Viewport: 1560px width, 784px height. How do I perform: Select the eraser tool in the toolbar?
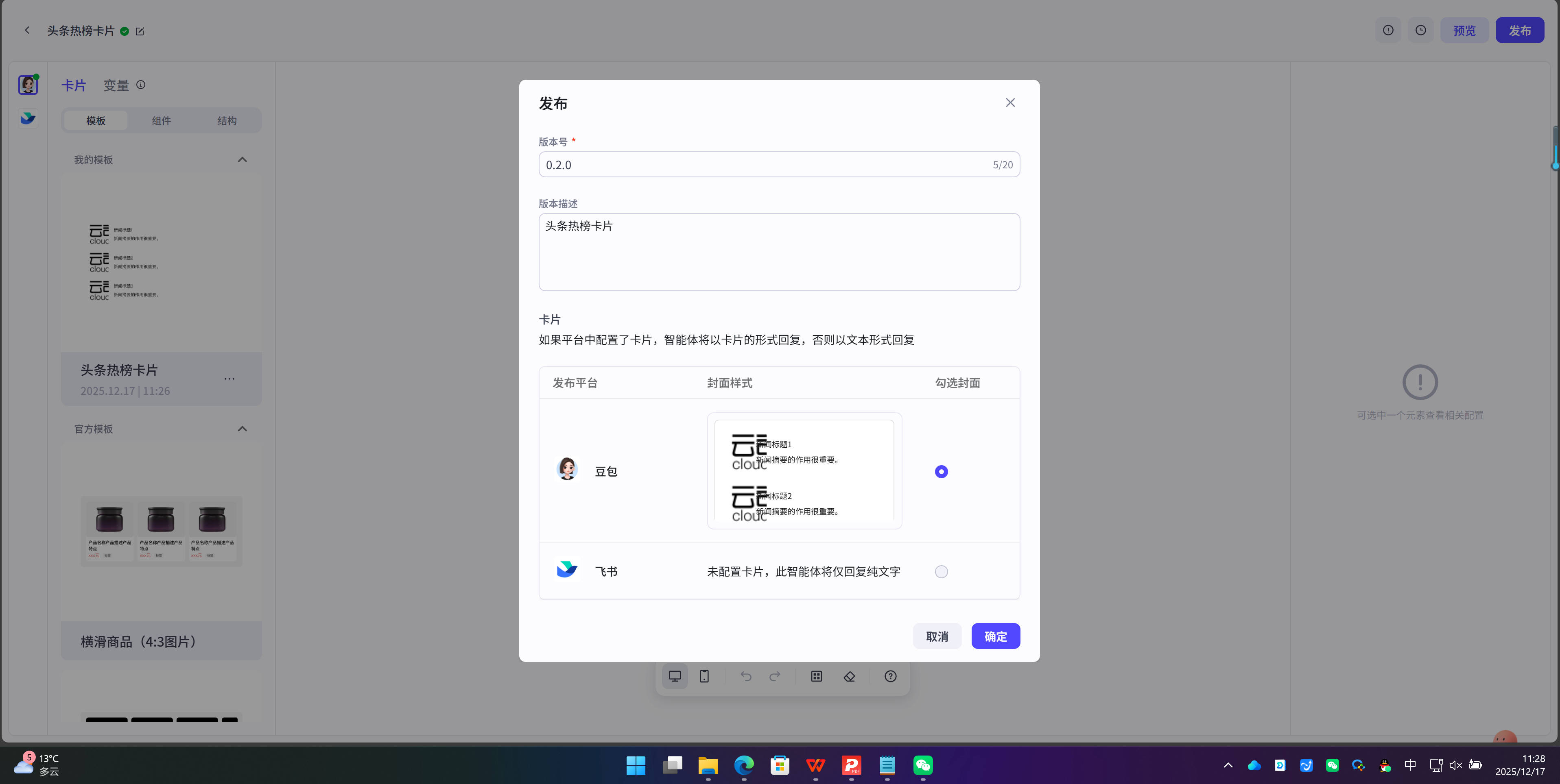point(849,676)
